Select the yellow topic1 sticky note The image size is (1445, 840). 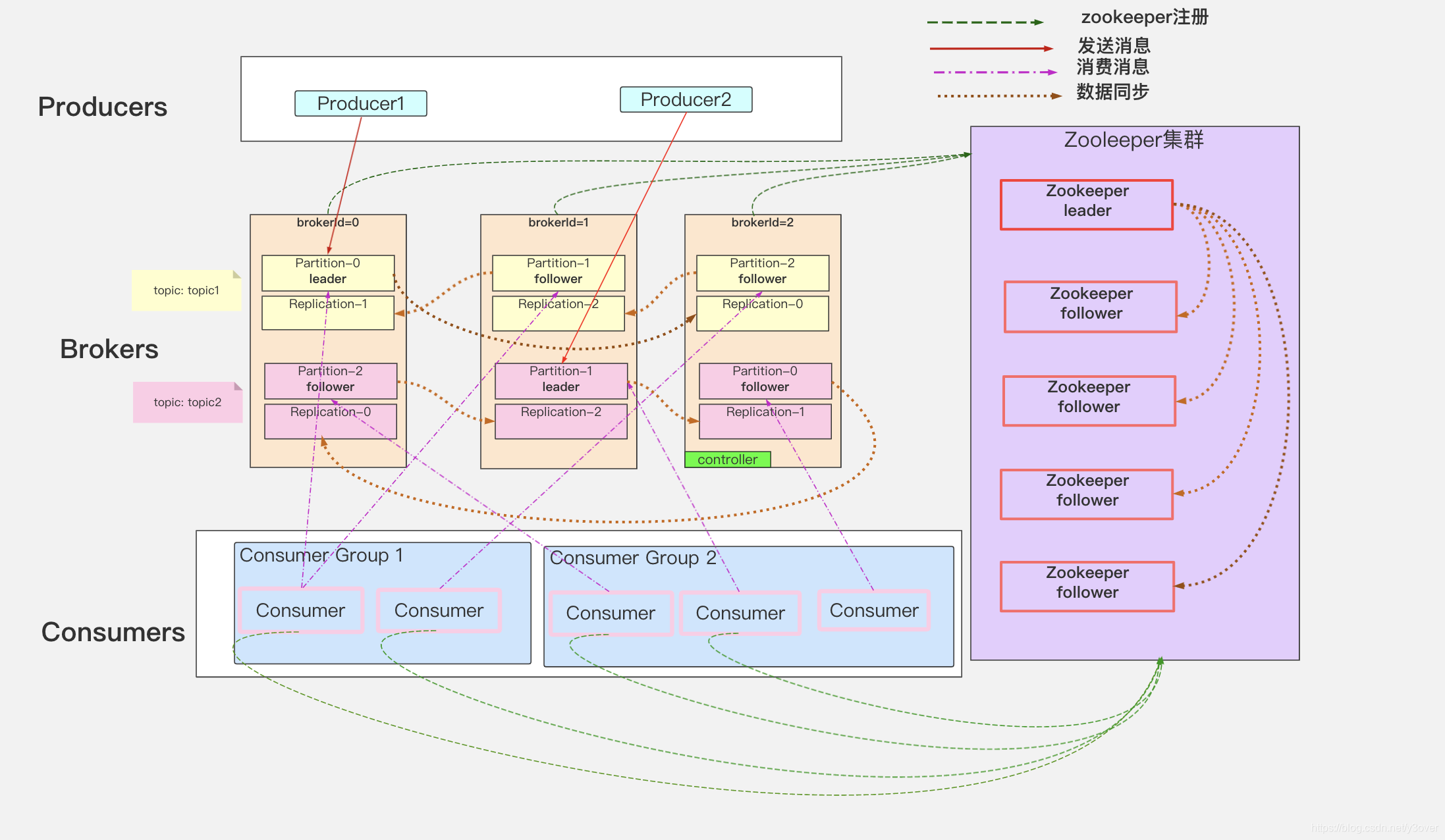pos(186,290)
